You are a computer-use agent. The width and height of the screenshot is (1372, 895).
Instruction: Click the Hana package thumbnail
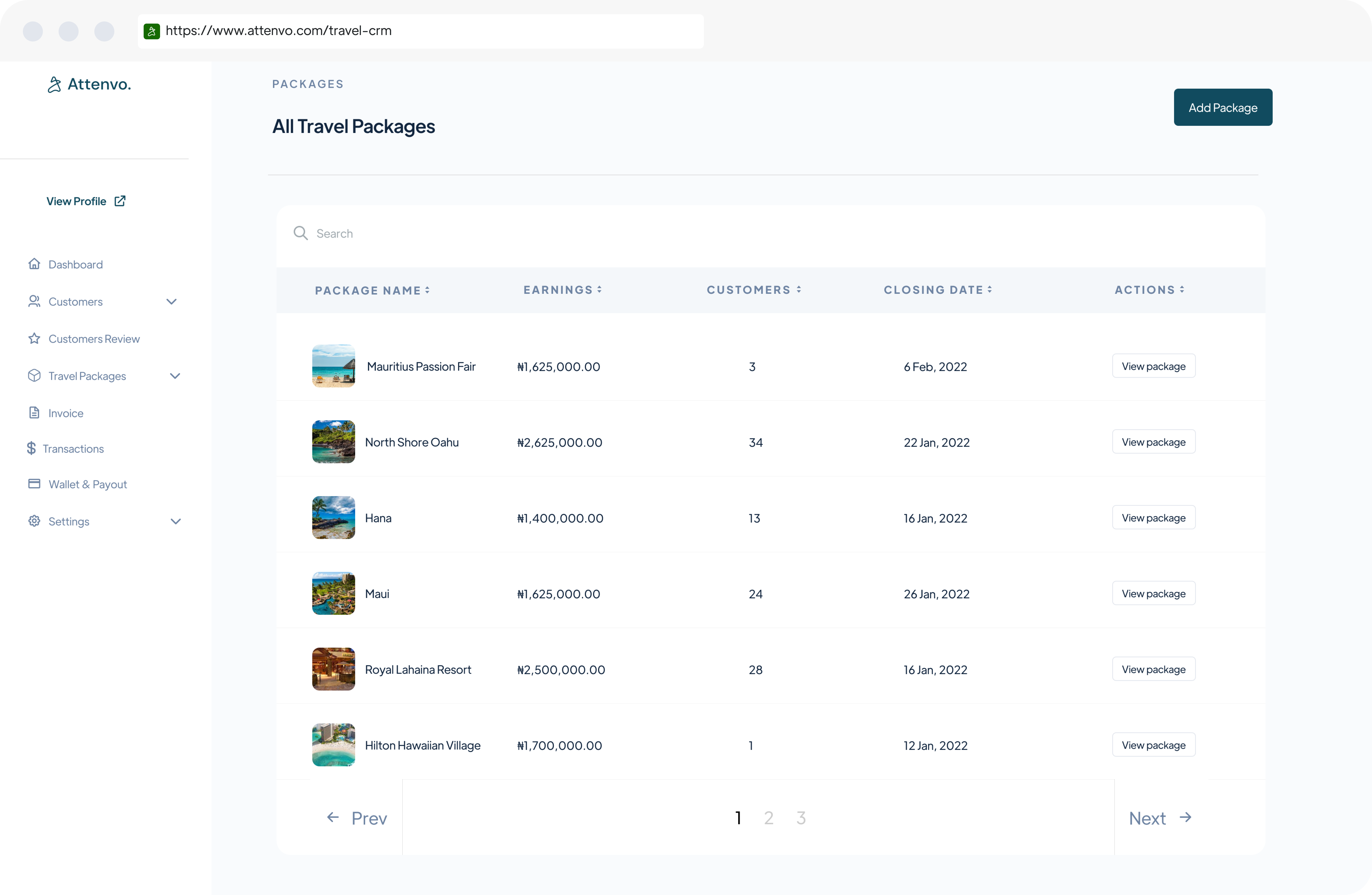pyautogui.click(x=333, y=517)
